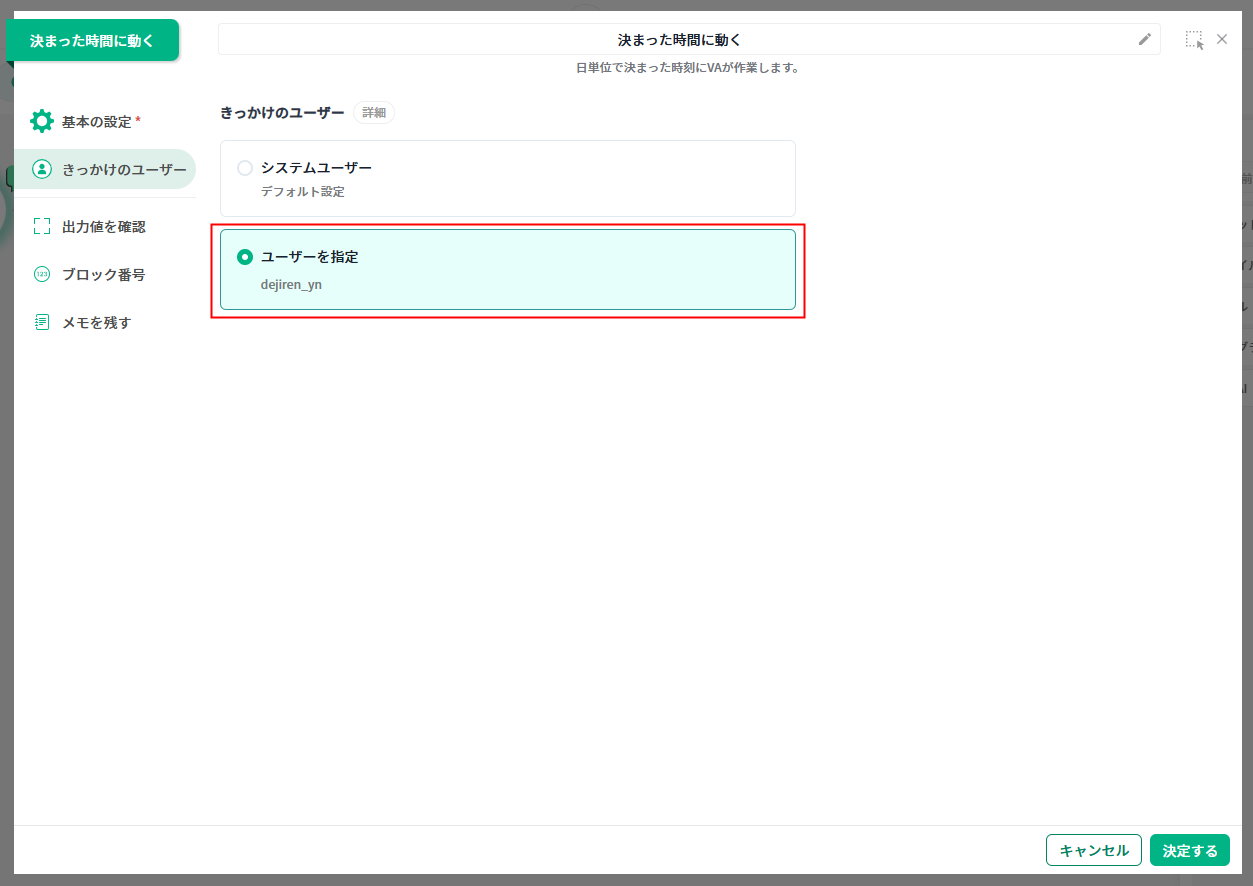
Task: Click the bracket icon for 出力値を確認
Action: click(x=42, y=226)
